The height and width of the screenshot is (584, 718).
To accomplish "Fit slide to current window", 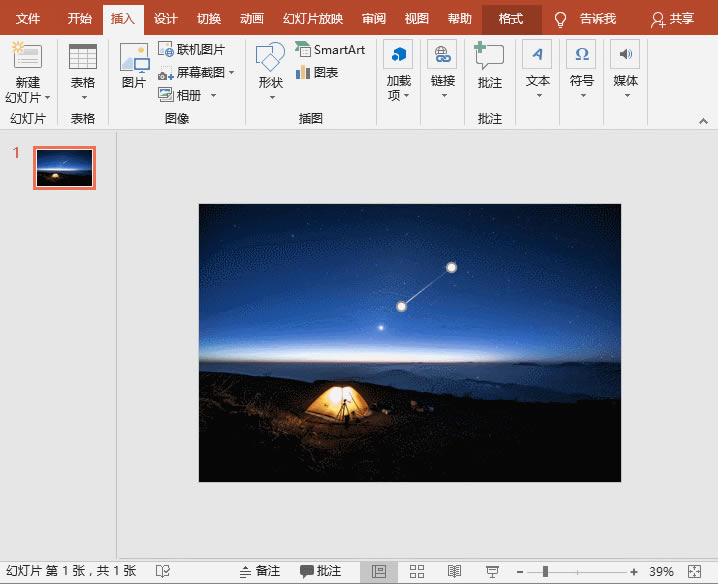I will point(697,571).
